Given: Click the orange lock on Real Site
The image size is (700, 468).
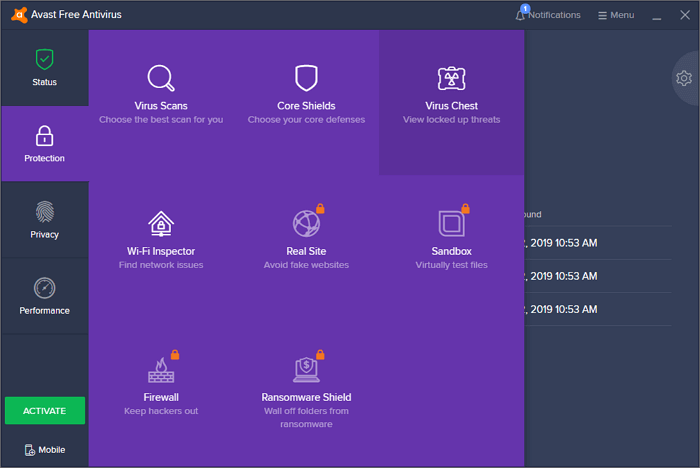Looking at the screenshot, I should point(320,209).
